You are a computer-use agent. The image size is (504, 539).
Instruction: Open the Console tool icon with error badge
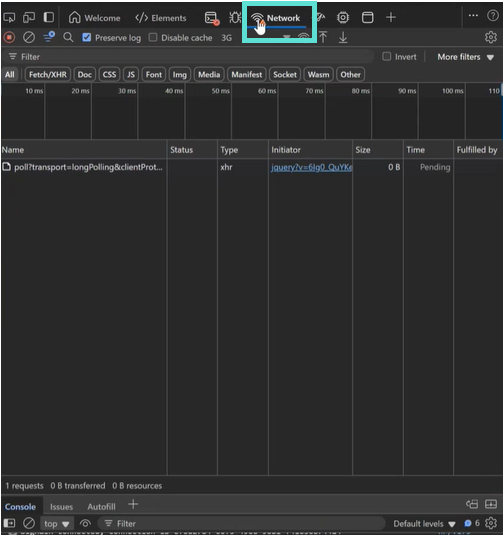211,18
